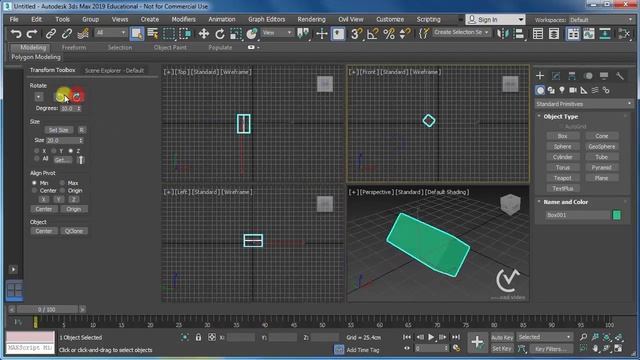
Task: Open the Workspaces Default dropdown
Action: pos(601,20)
